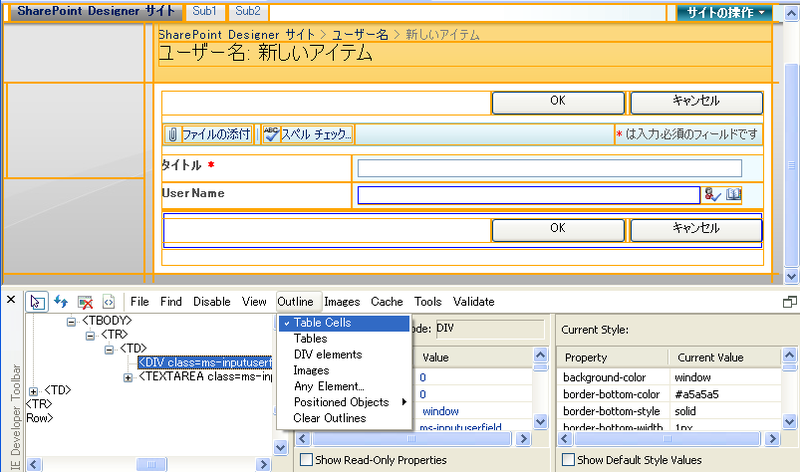Click the ファイルの添付 link
This screenshot has height=472, width=800.
216,135
